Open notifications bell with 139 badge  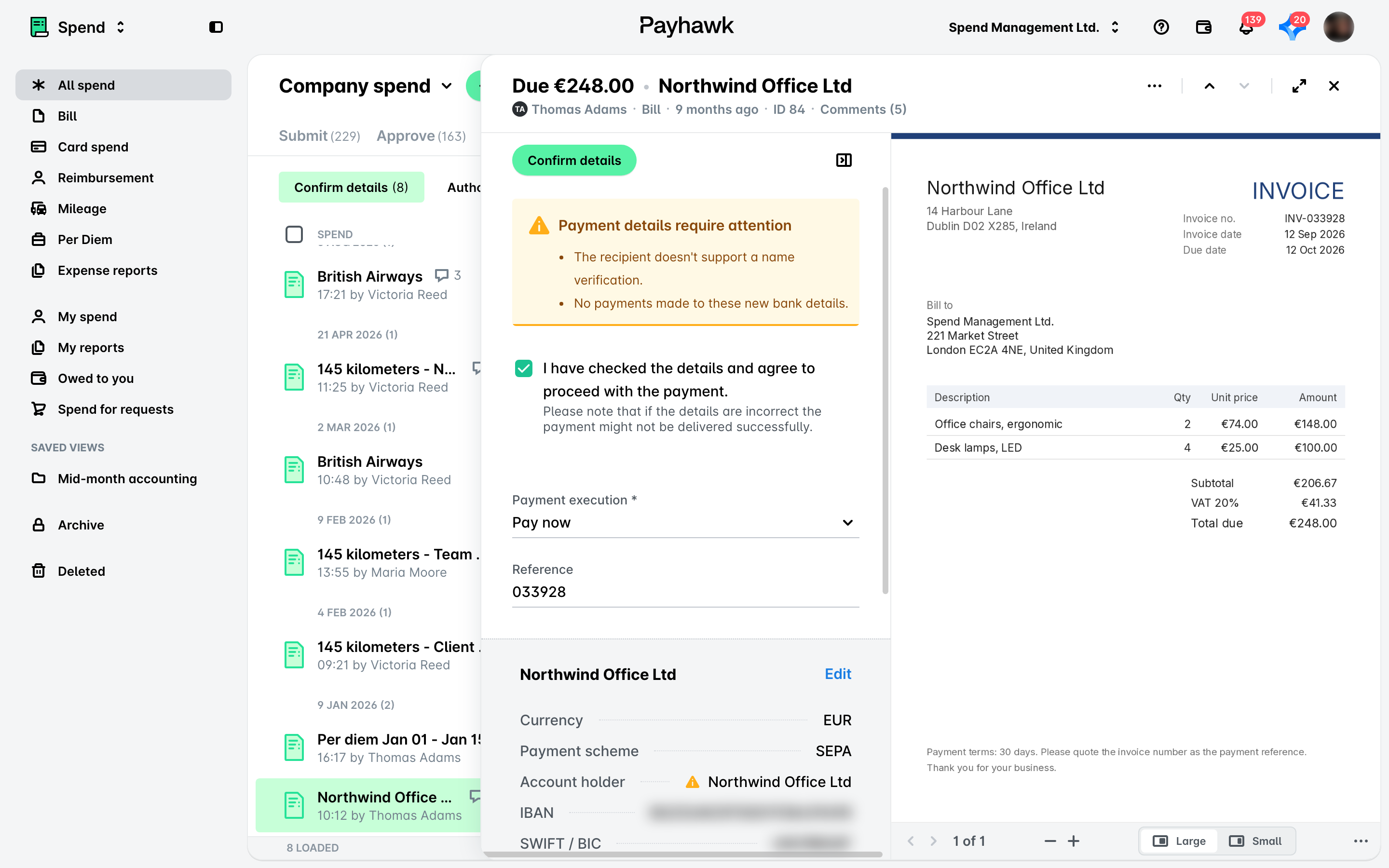(1246, 27)
